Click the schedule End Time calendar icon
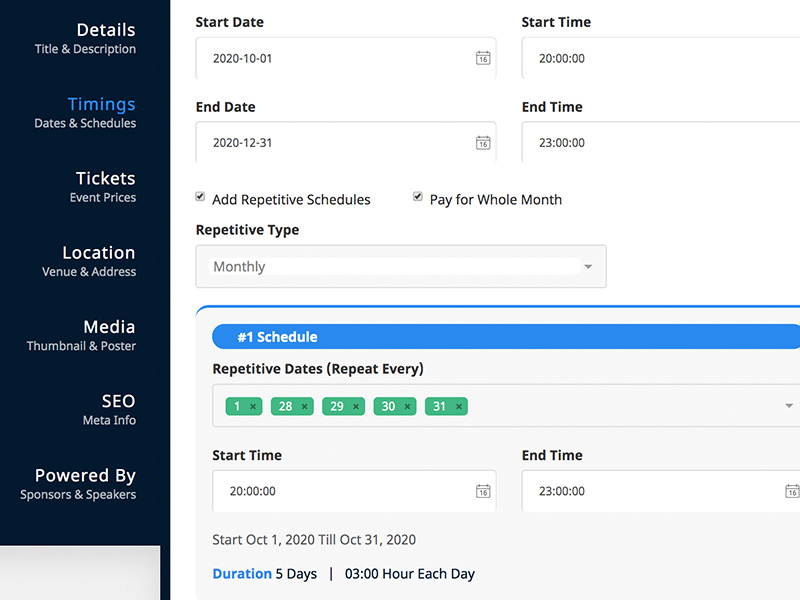This screenshot has height=600, width=800. [792, 491]
